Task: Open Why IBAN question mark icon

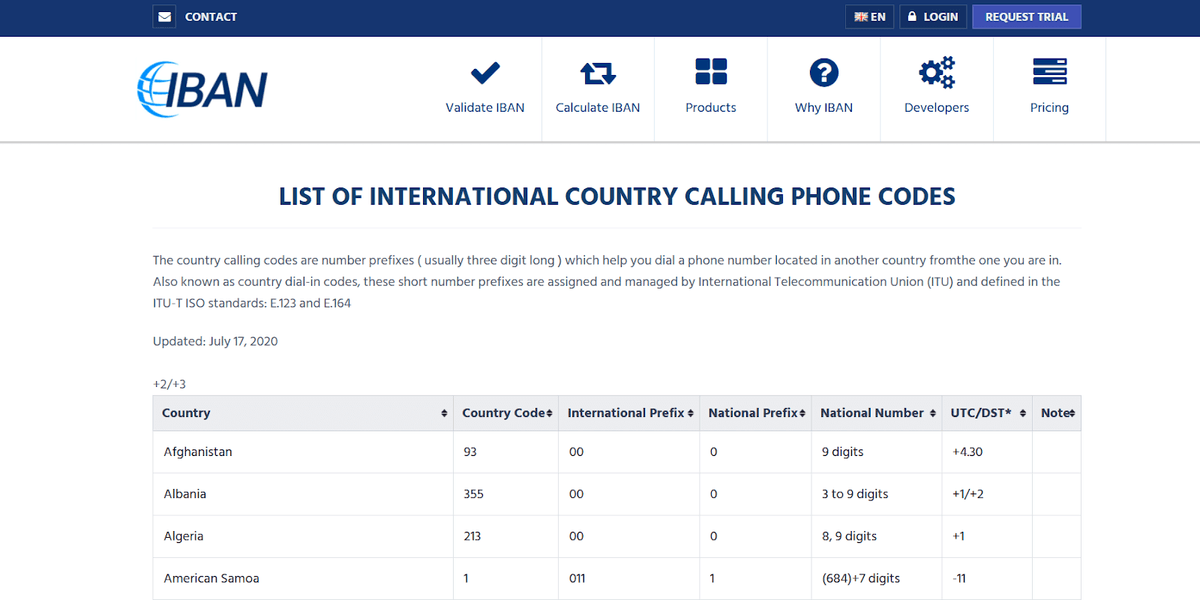Action: [x=823, y=72]
